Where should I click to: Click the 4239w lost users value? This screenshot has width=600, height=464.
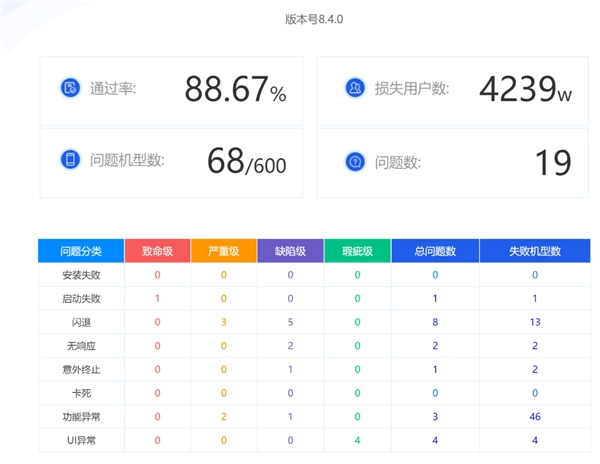click(525, 89)
